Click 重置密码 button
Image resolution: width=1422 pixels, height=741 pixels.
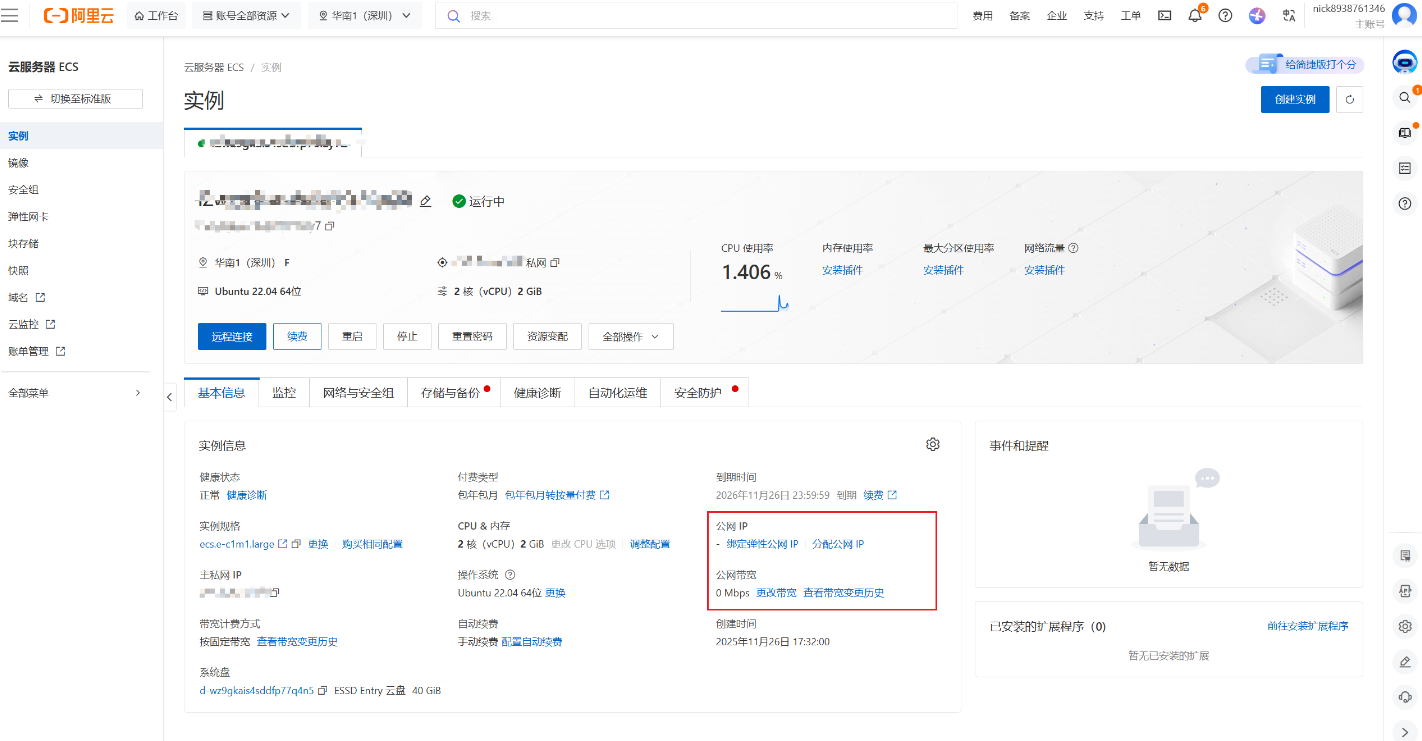coord(472,337)
